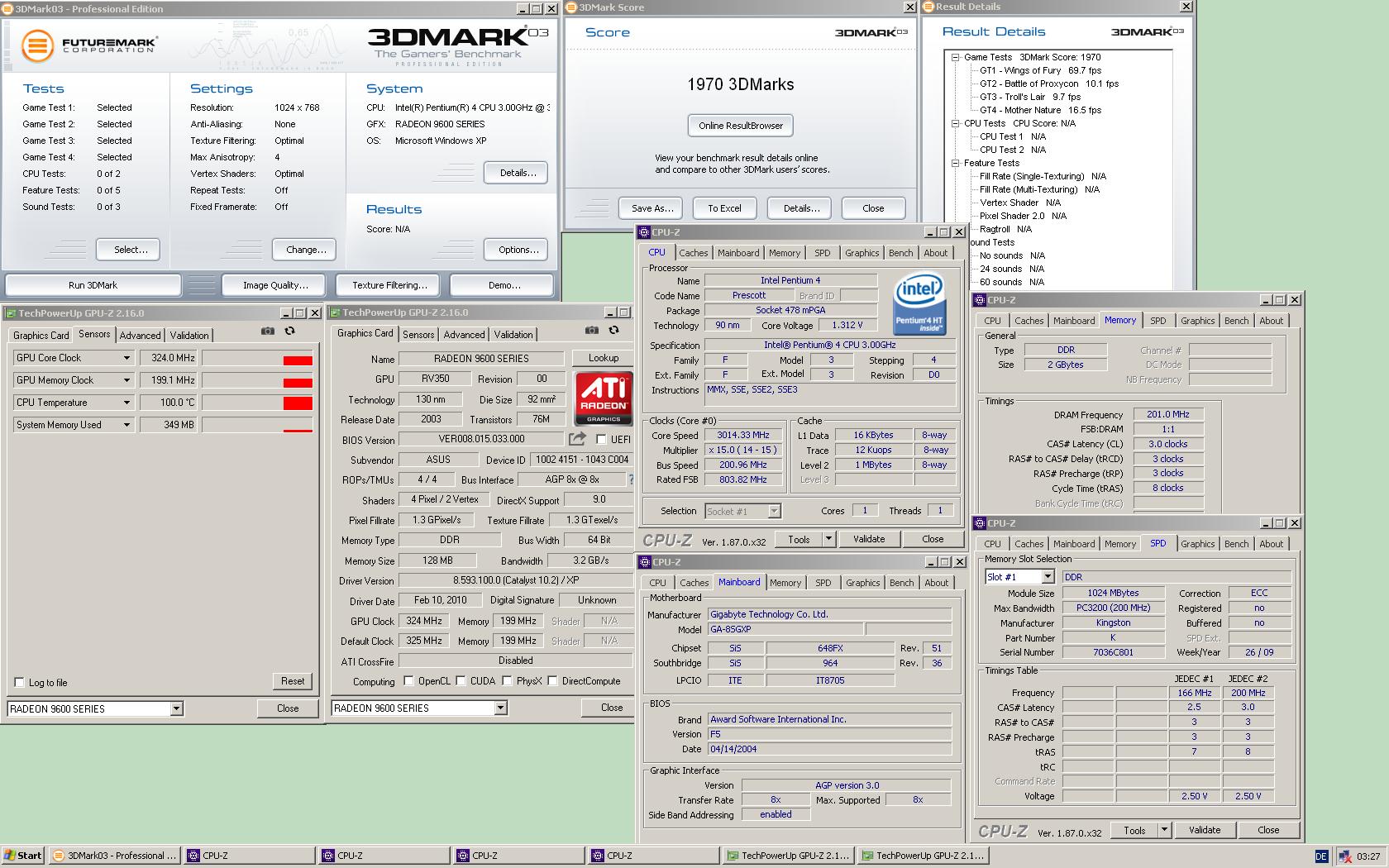Click Demo... button in 3DMark03
The image size is (1389, 868).
point(504,285)
